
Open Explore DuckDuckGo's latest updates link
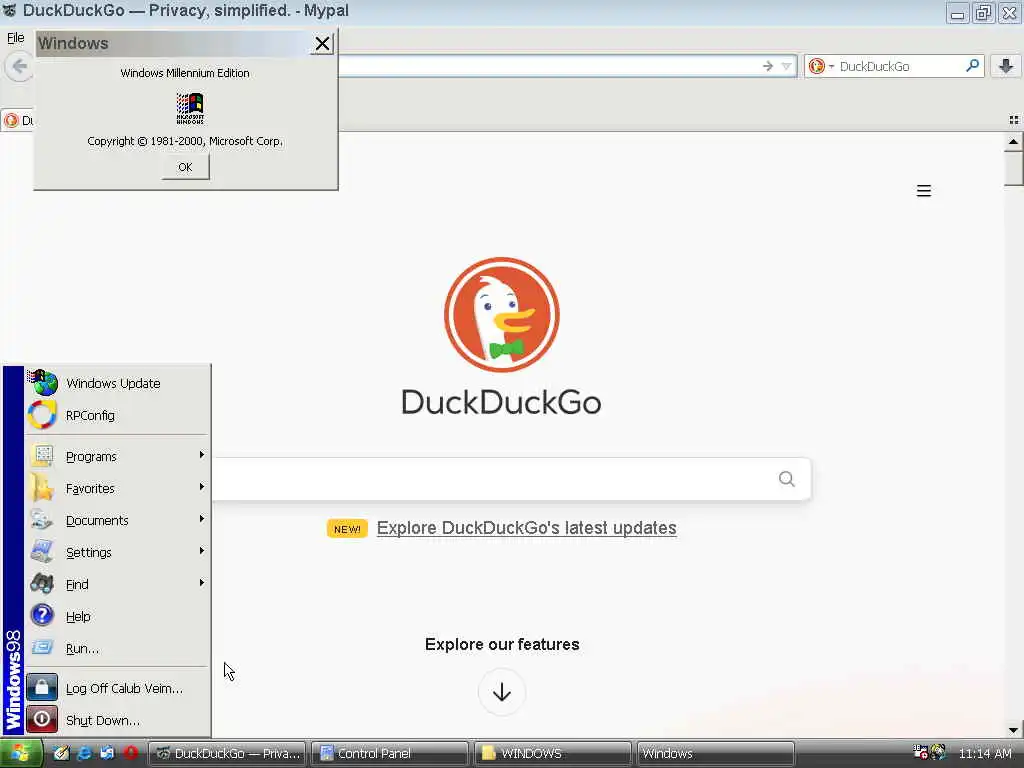pyautogui.click(x=526, y=528)
